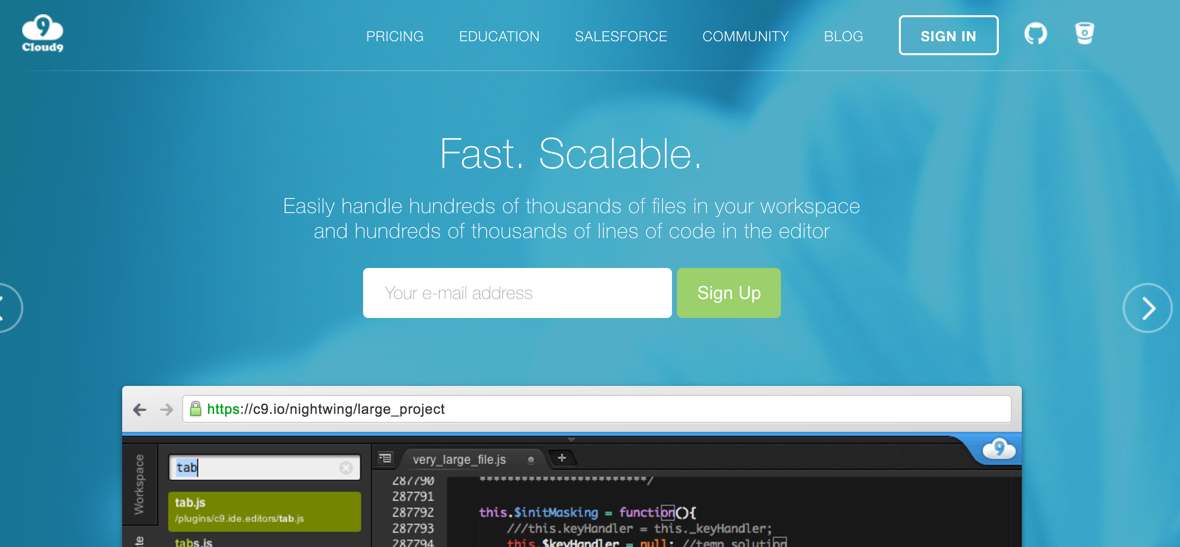Screen dimensions: 1180x547
Task: Open the Blog page
Action: point(844,36)
